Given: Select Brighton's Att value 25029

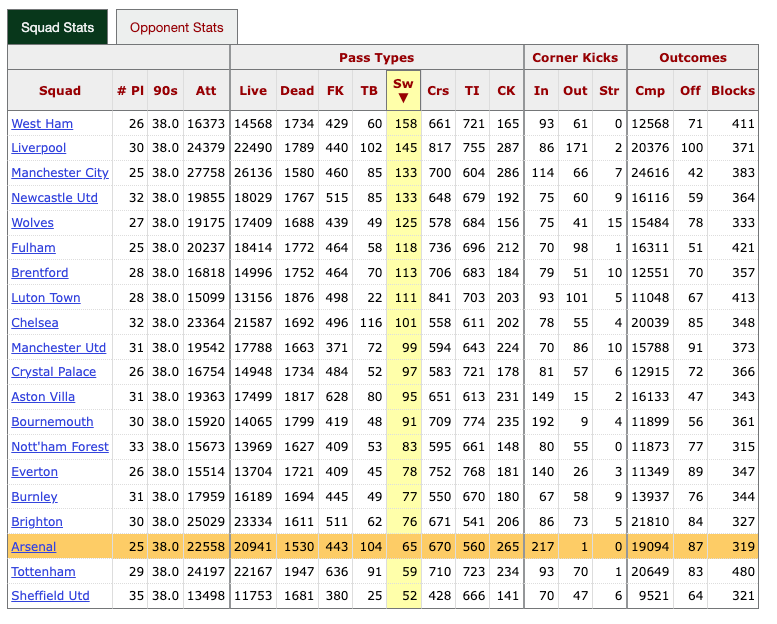Looking at the screenshot, I should click(206, 522).
